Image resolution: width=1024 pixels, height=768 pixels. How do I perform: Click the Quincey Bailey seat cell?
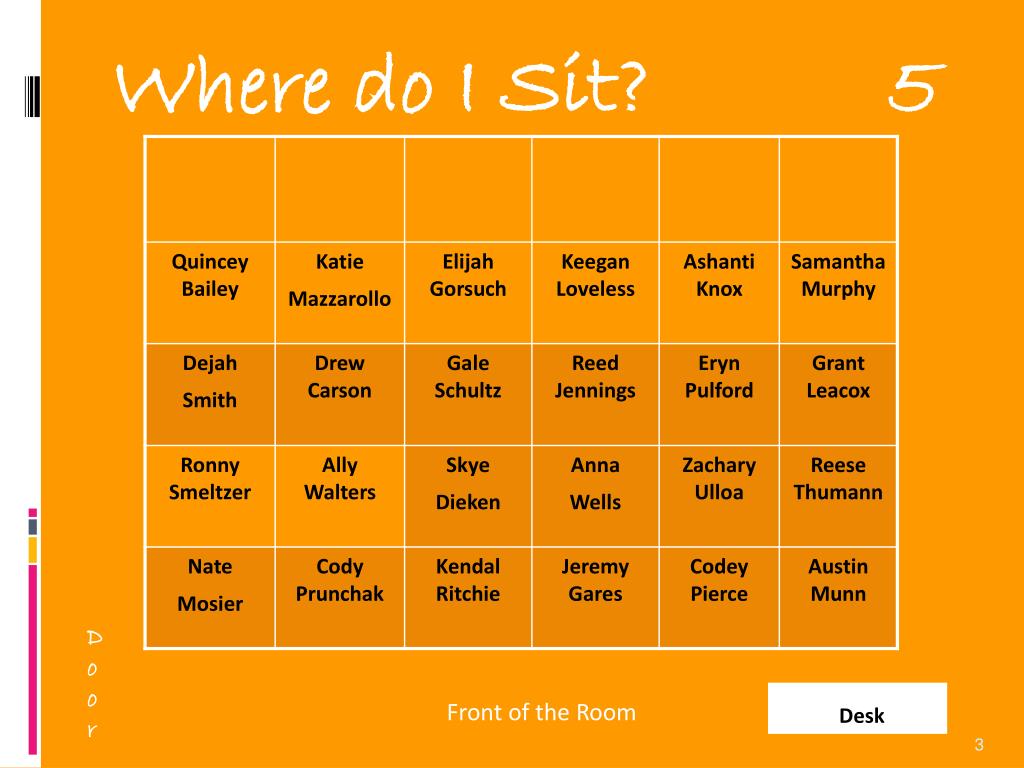[210, 293]
